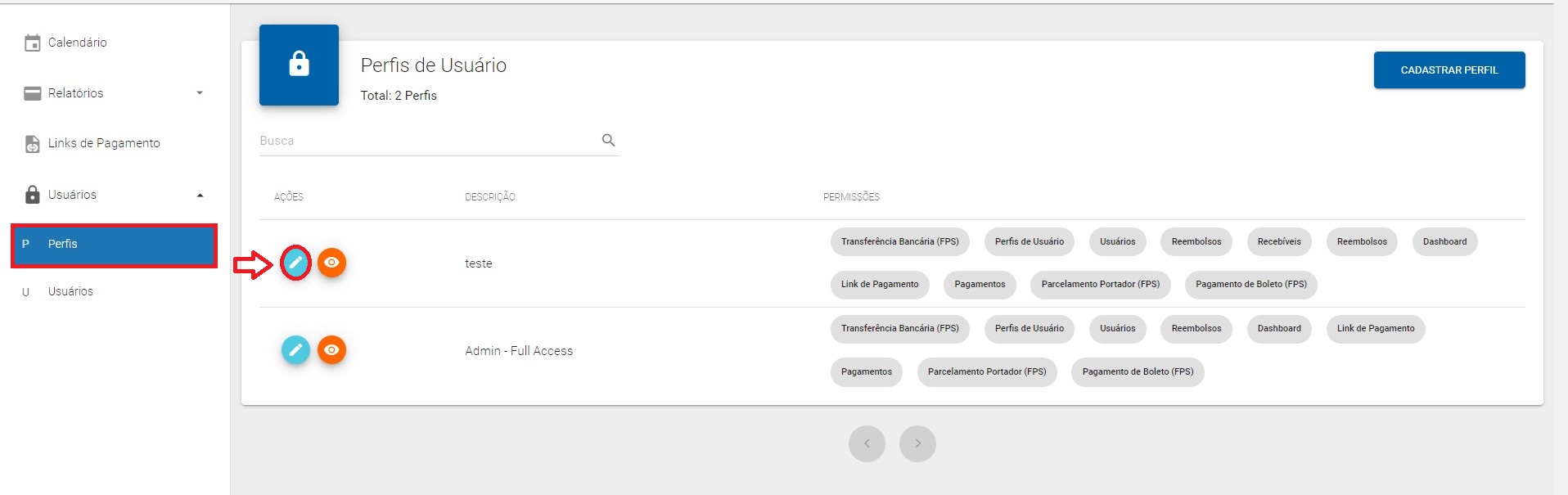Click Pagamento de Boleto (FPS) chip in teste row
This screenshot has height=495, width=1568.
pyautogui.click(x=1250, y=285)
